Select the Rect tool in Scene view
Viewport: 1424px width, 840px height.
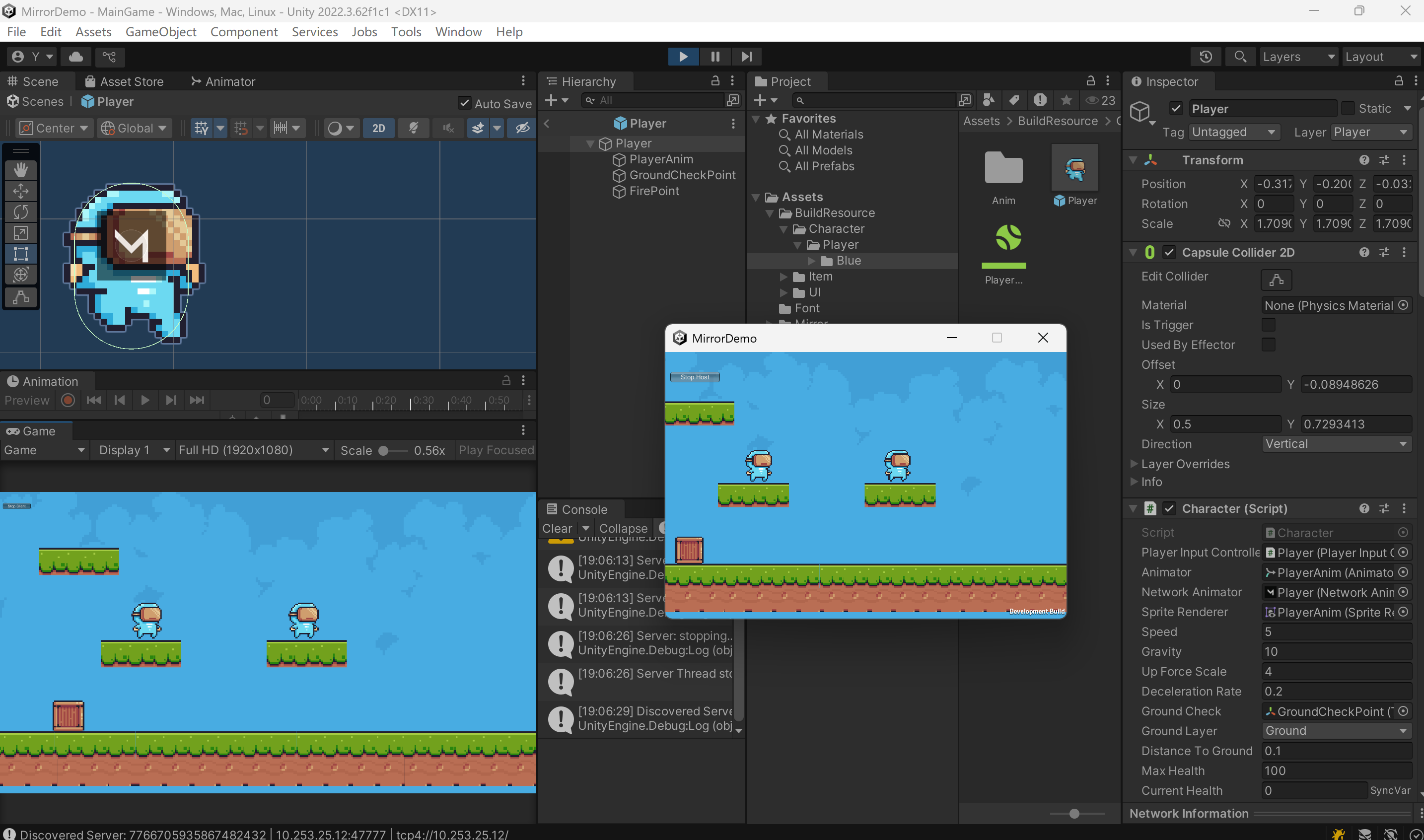click(21, 254)
